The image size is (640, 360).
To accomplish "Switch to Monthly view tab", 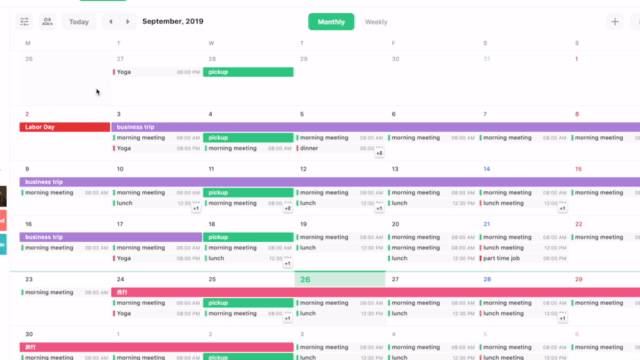I will coord(331,22).
